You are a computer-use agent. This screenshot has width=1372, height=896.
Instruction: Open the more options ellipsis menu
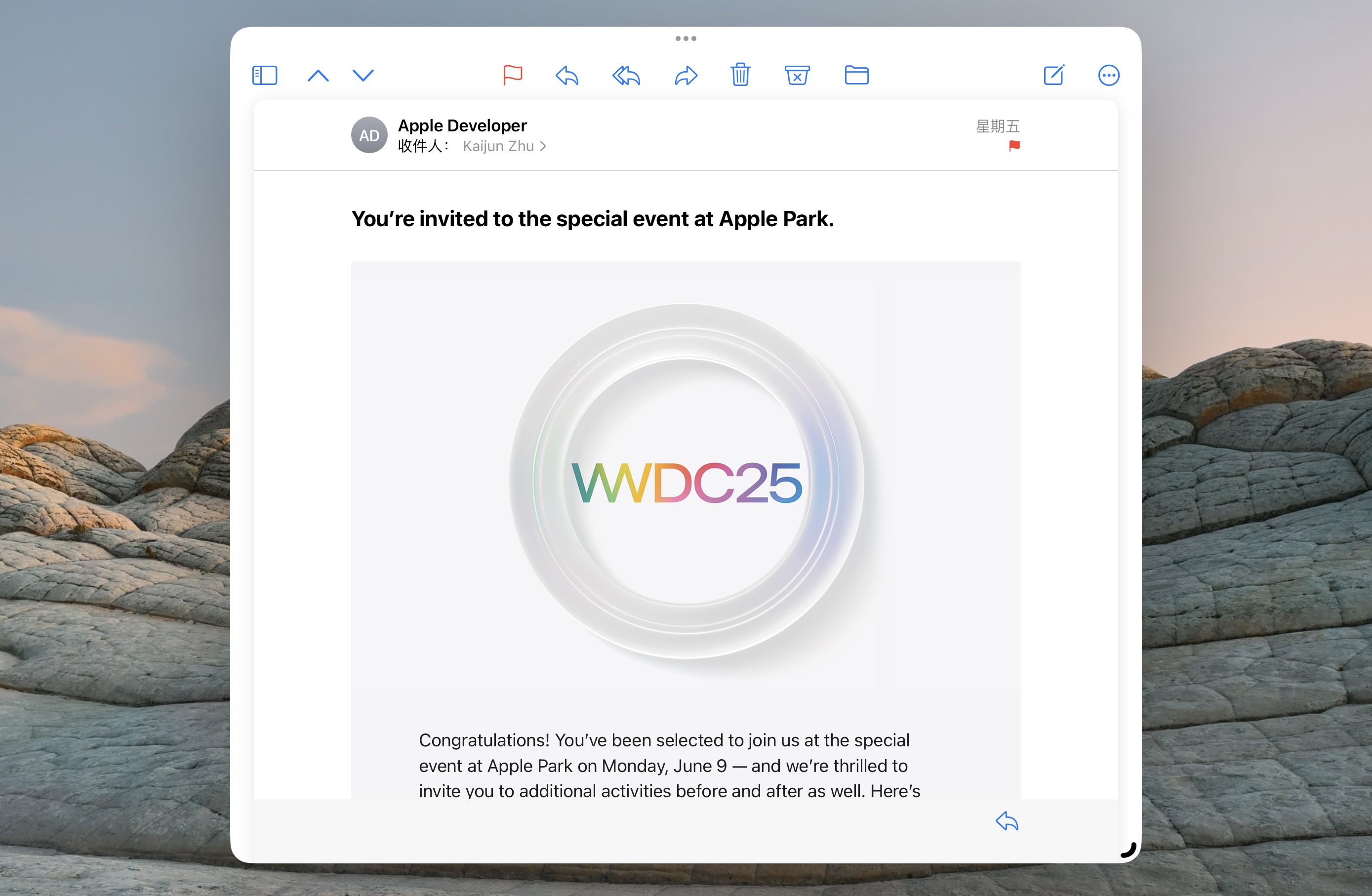[1109, 76]
